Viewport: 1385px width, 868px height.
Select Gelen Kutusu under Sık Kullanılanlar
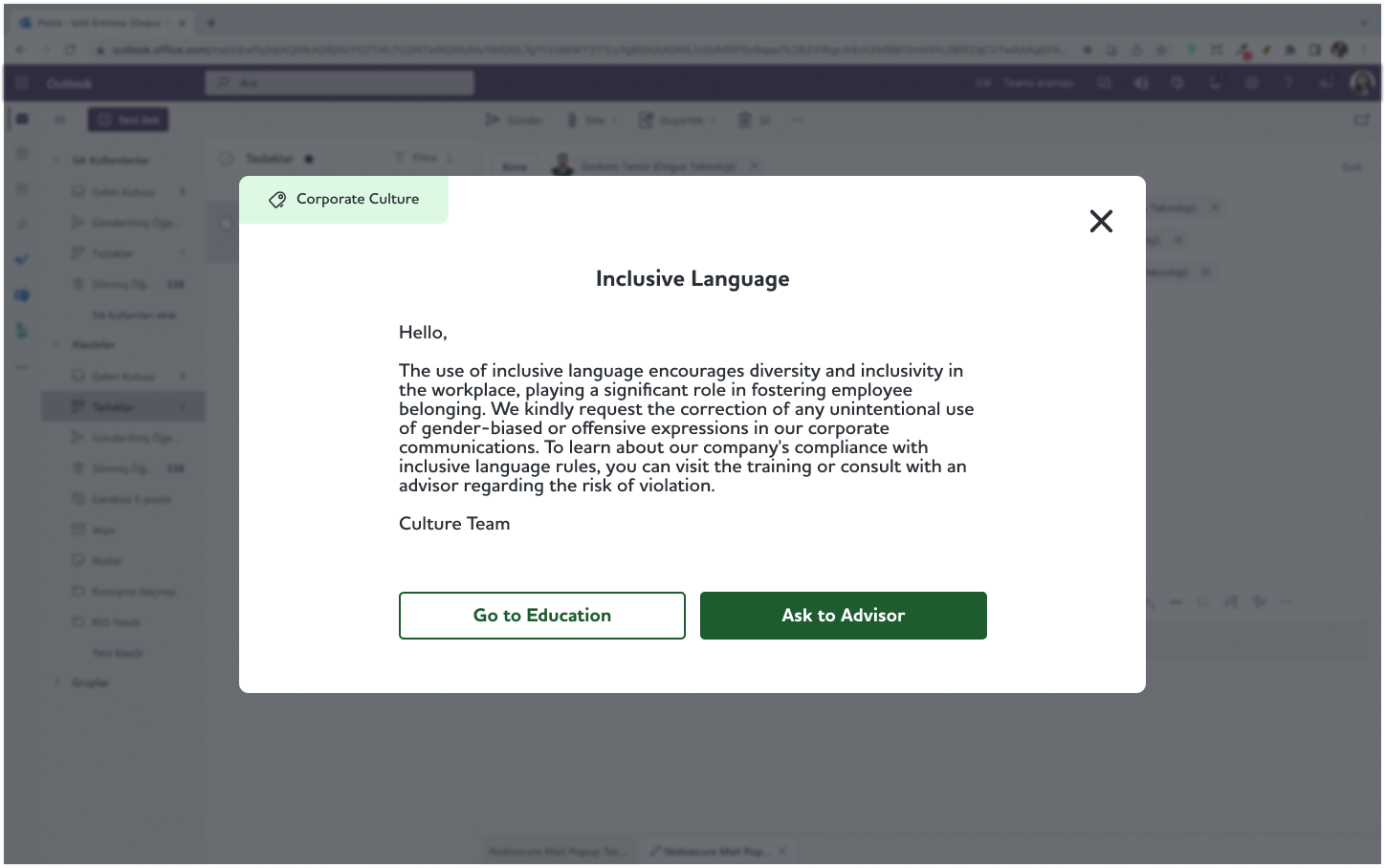122,192
